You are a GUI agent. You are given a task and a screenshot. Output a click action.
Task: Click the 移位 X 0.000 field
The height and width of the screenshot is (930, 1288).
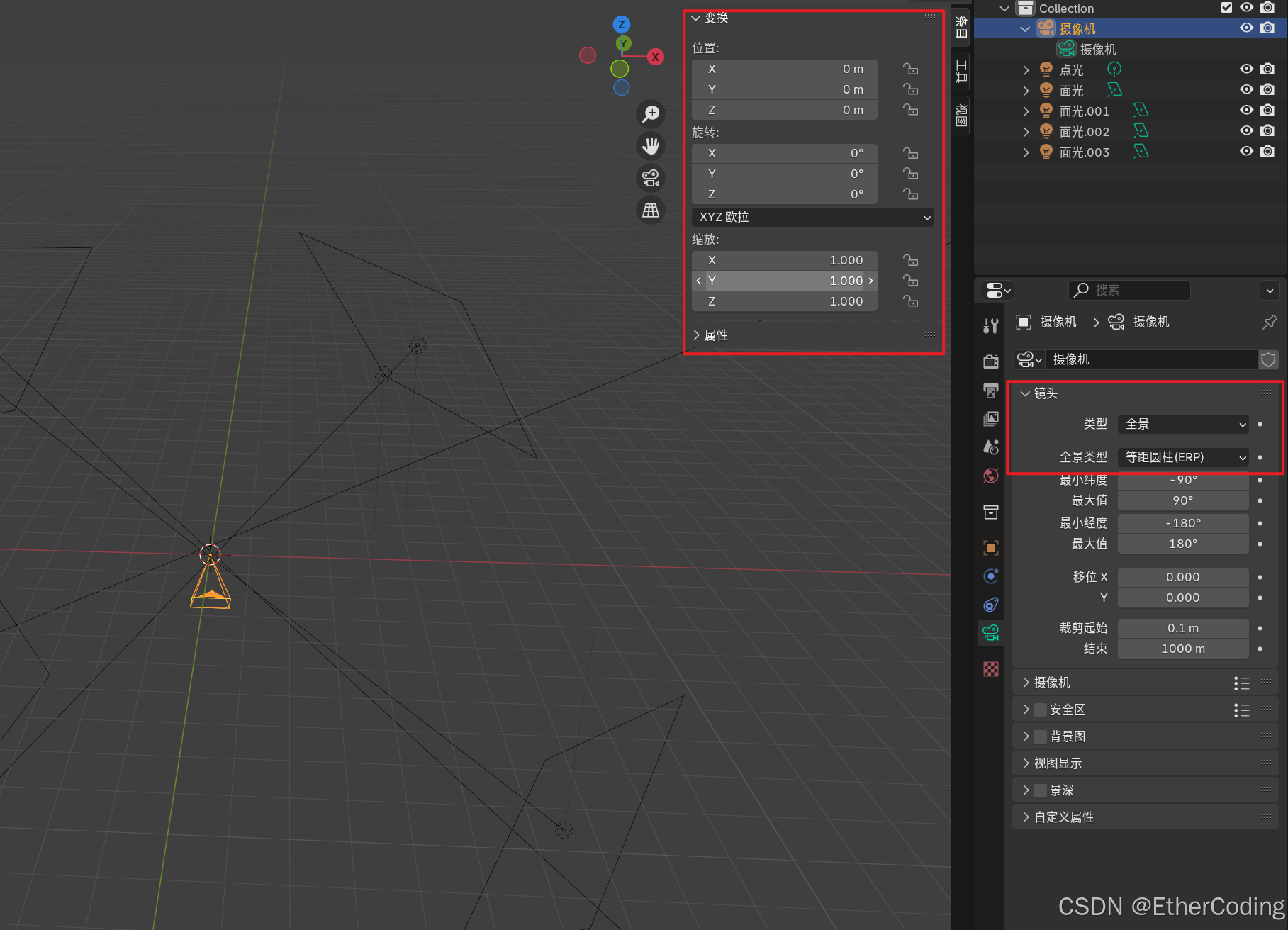point(1183,577)
